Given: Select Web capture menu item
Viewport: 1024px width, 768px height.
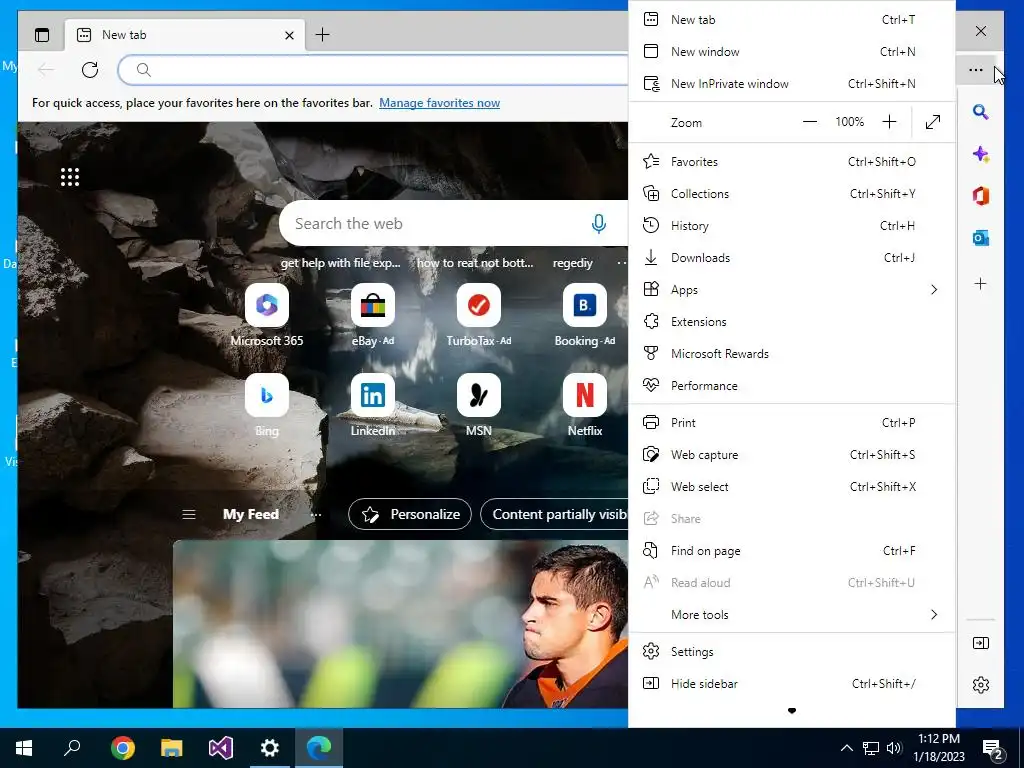Looking at the screenshot, I should pos(792,455).
